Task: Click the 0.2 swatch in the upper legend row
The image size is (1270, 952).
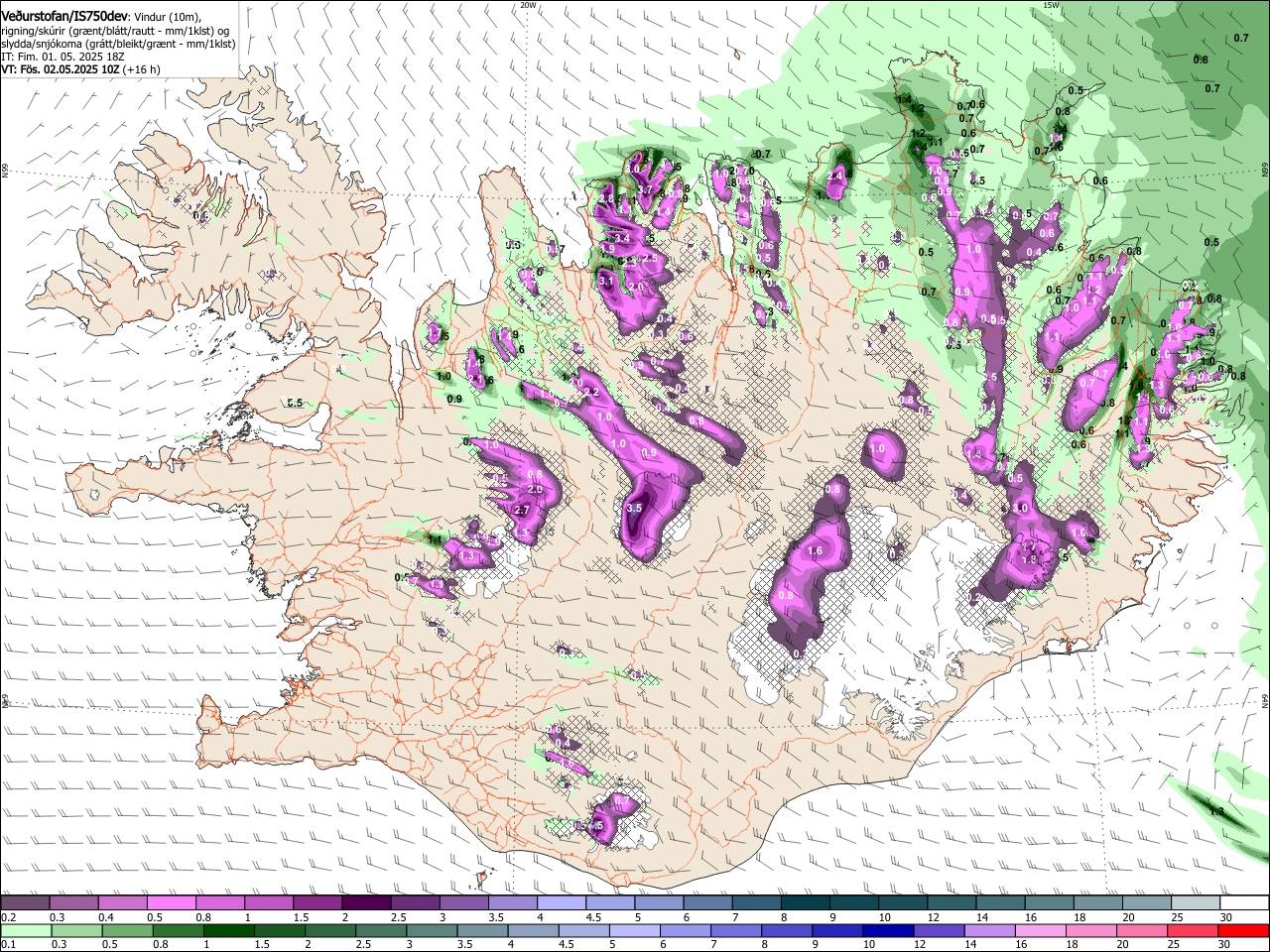Action: pos(25,903)
